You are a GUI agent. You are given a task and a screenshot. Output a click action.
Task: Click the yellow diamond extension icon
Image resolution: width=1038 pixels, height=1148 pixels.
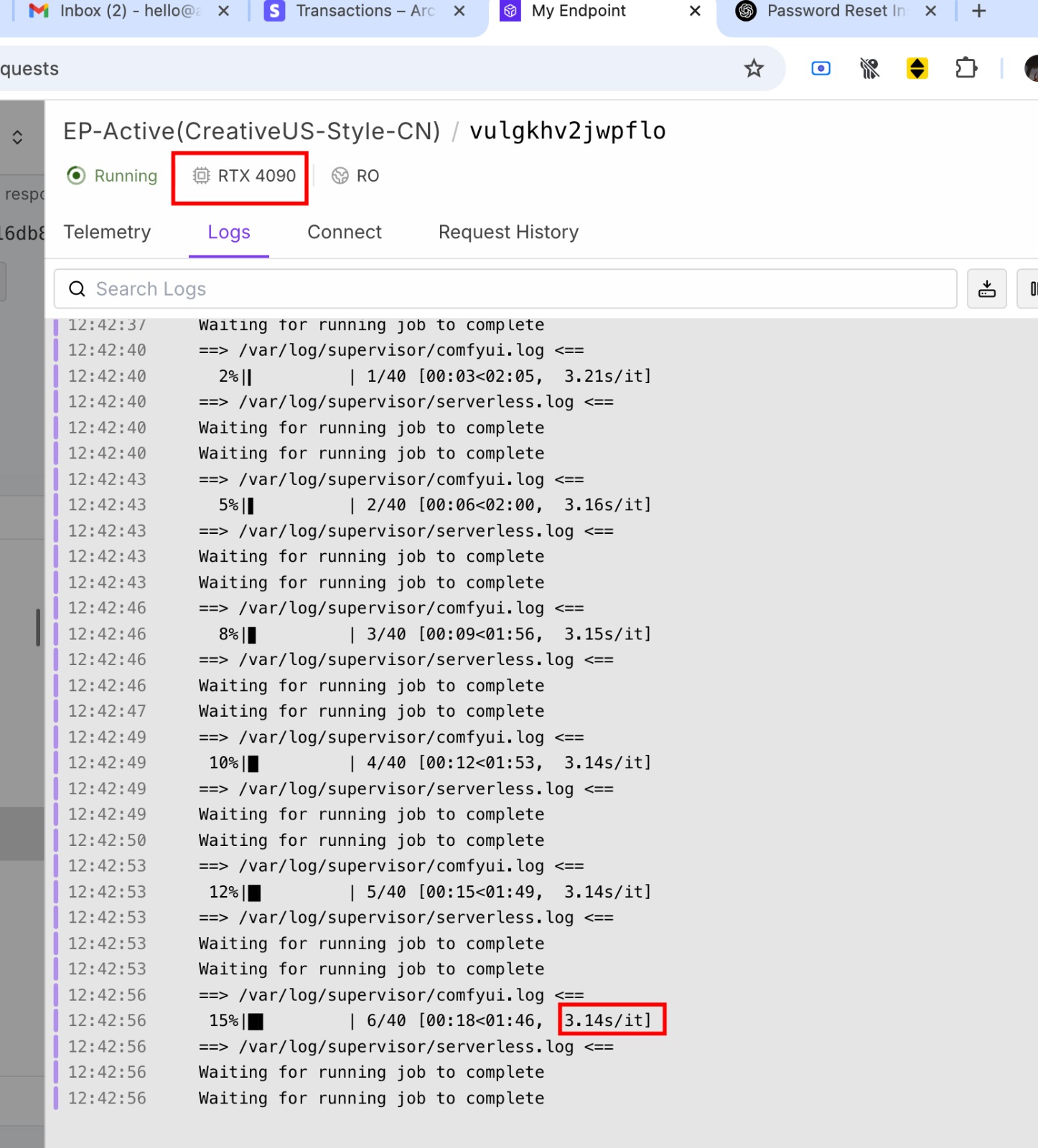pos(917,69)
